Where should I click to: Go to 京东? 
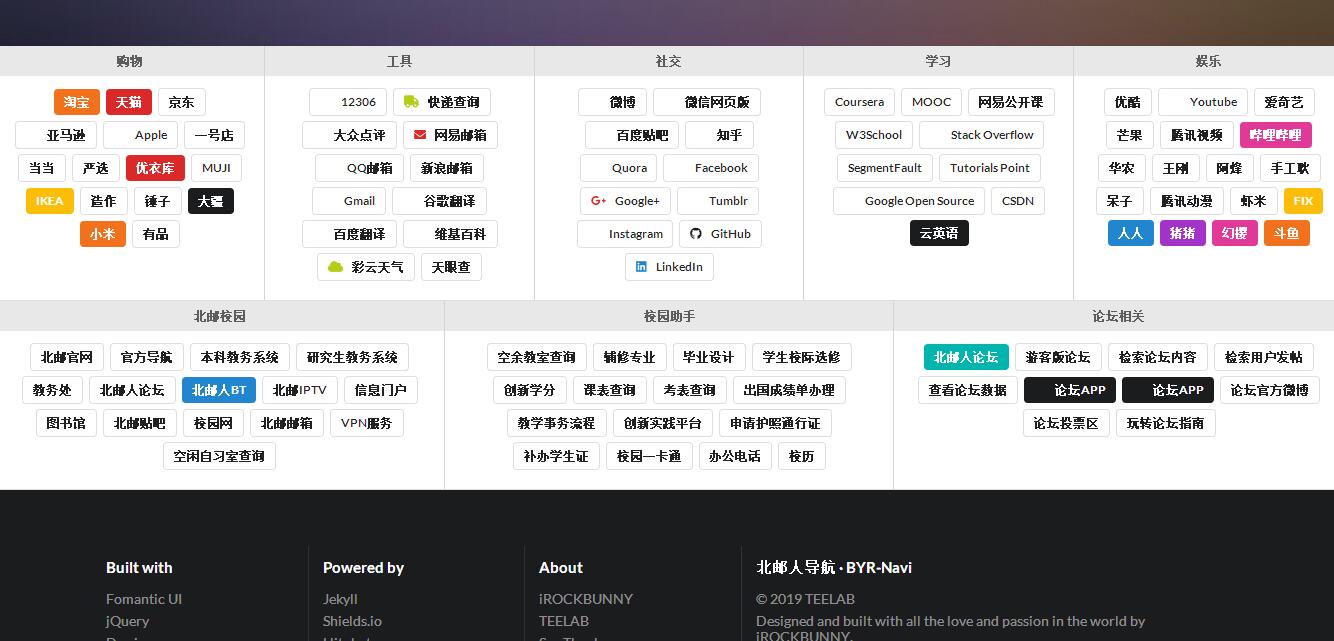182,102
